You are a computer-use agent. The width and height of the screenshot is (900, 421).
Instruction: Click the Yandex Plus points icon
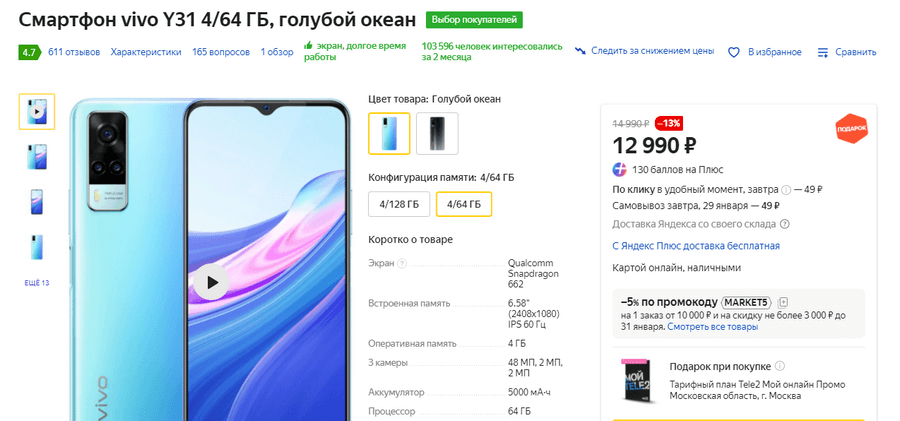tap(620, 169)
